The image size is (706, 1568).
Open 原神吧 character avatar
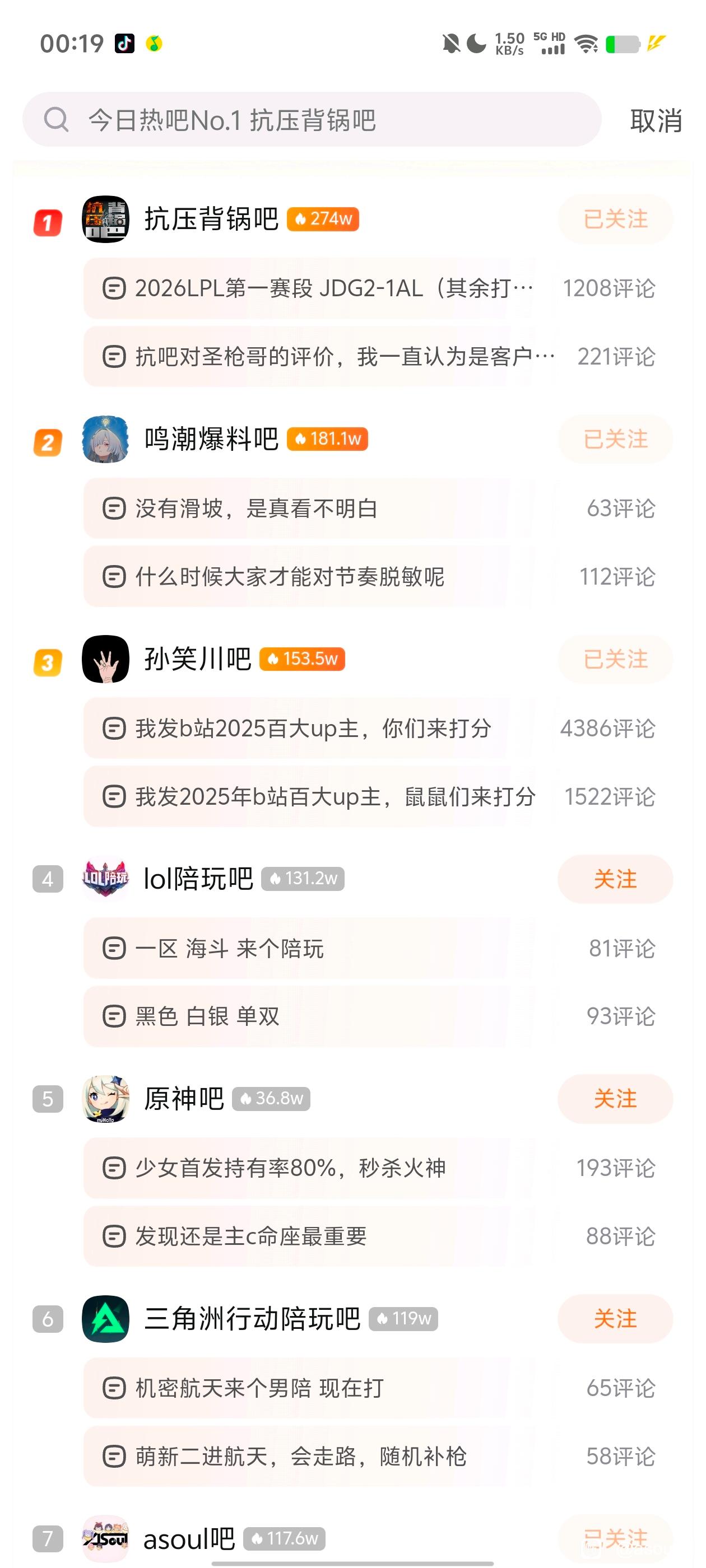105,1098
